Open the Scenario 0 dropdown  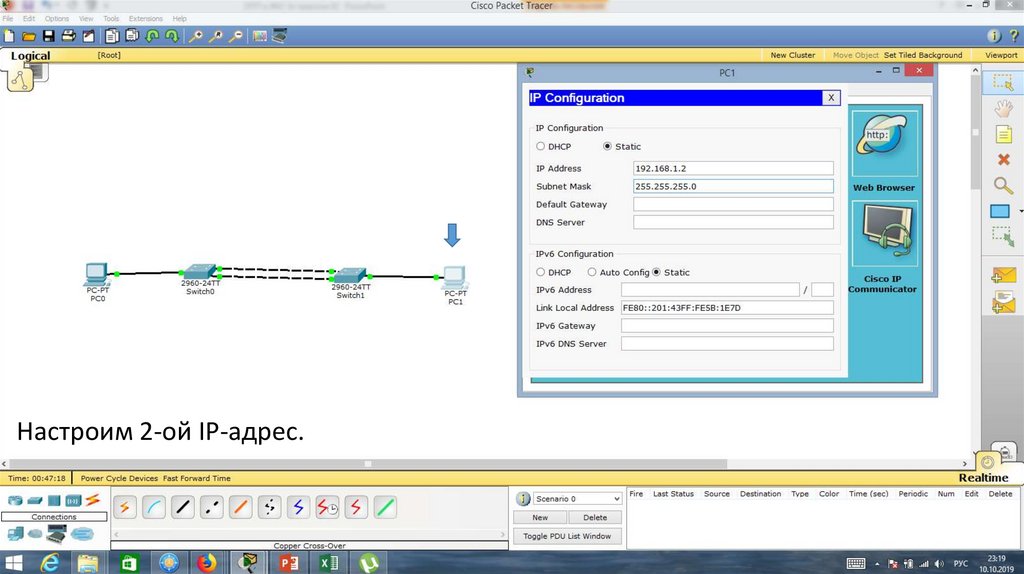tap(577, 499)
